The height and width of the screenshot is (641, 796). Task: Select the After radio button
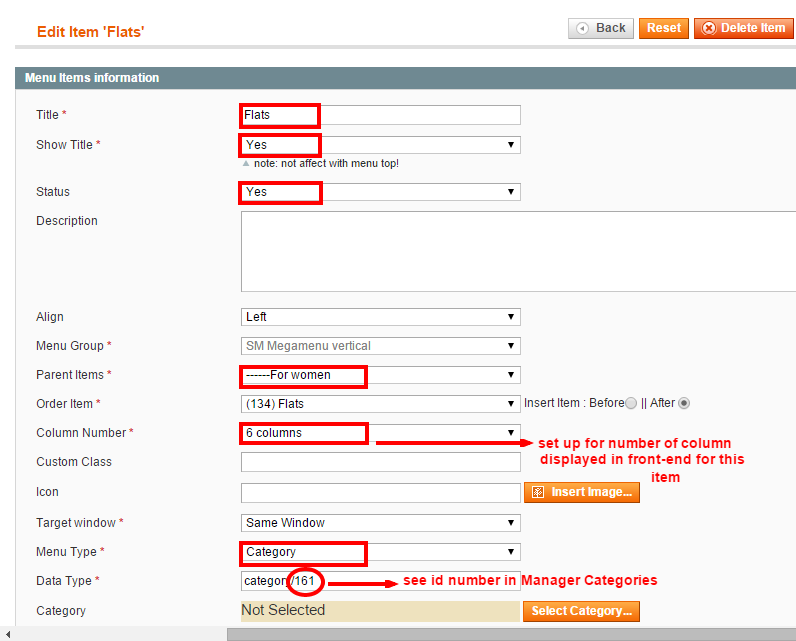click(684, 403)
